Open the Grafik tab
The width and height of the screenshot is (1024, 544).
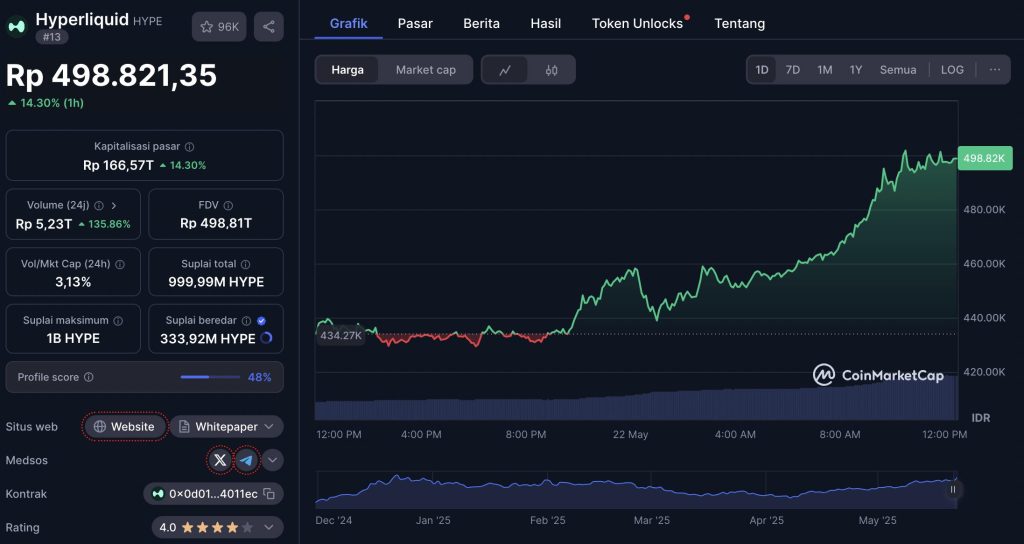coord(349,24)
